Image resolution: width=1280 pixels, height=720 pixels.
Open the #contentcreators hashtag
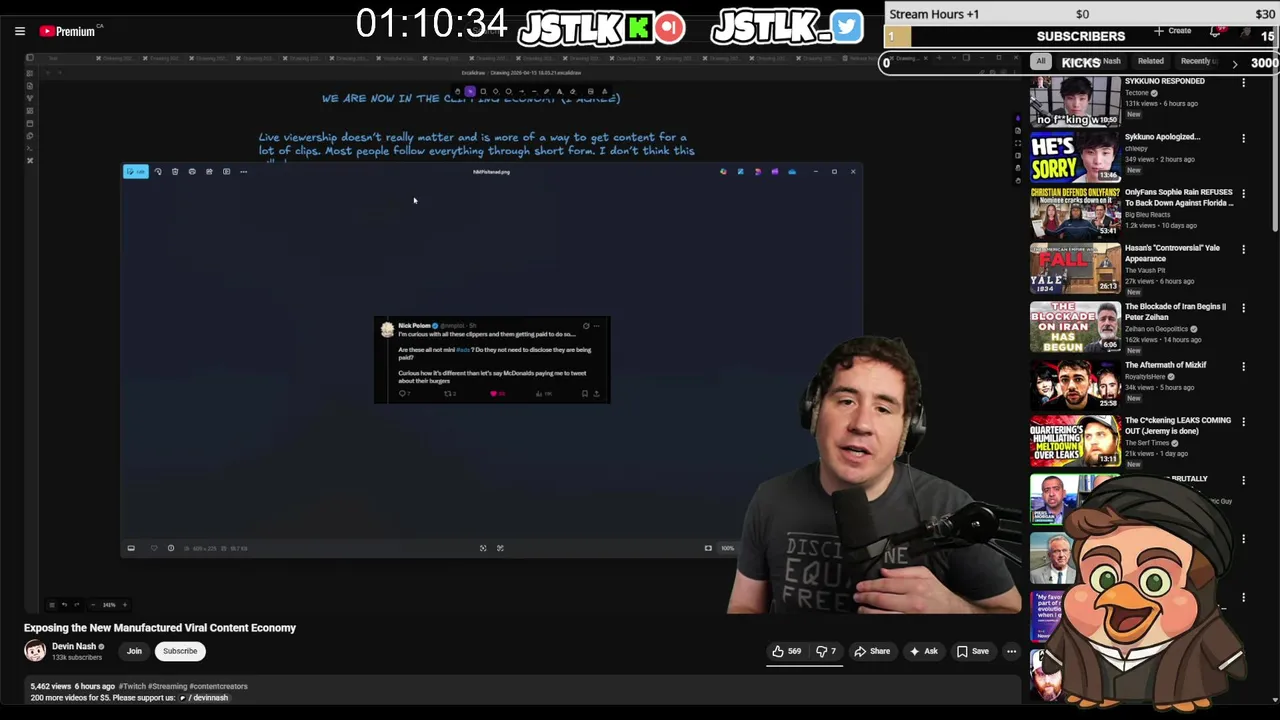point(218,686)
